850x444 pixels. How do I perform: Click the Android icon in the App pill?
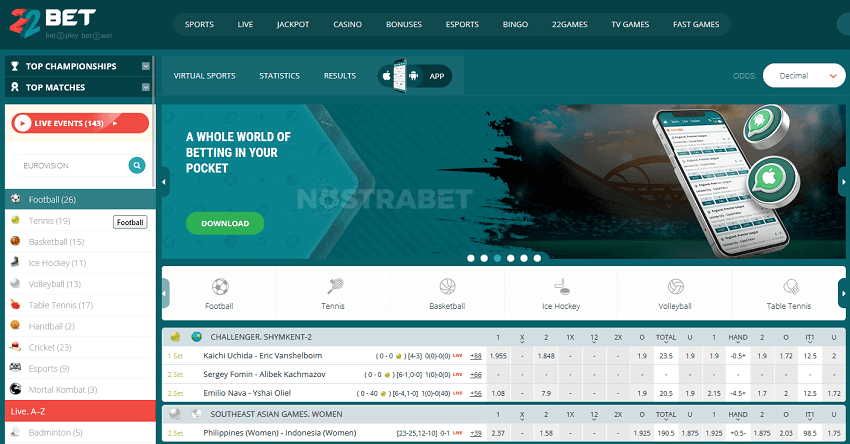click(x=414, y=76)
